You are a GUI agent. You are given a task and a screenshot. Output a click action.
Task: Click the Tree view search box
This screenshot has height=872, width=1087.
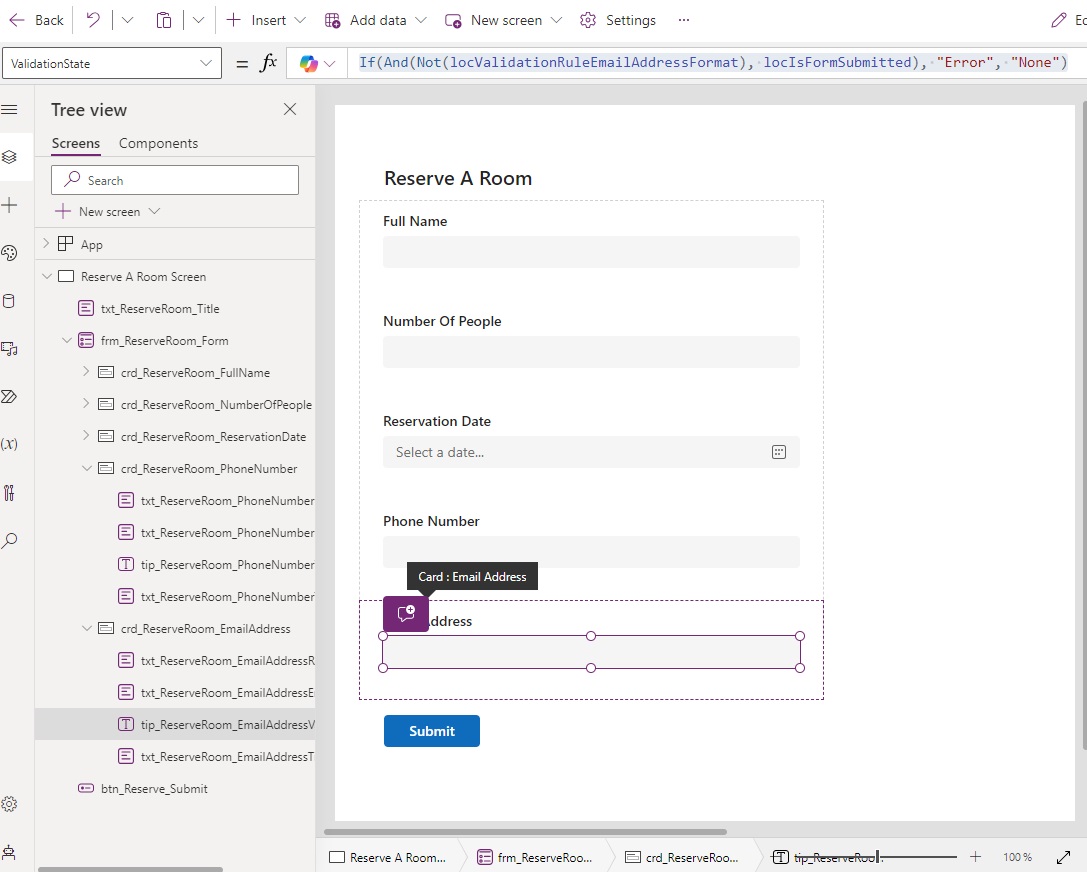pyautogui.click(x=175, y=179)
